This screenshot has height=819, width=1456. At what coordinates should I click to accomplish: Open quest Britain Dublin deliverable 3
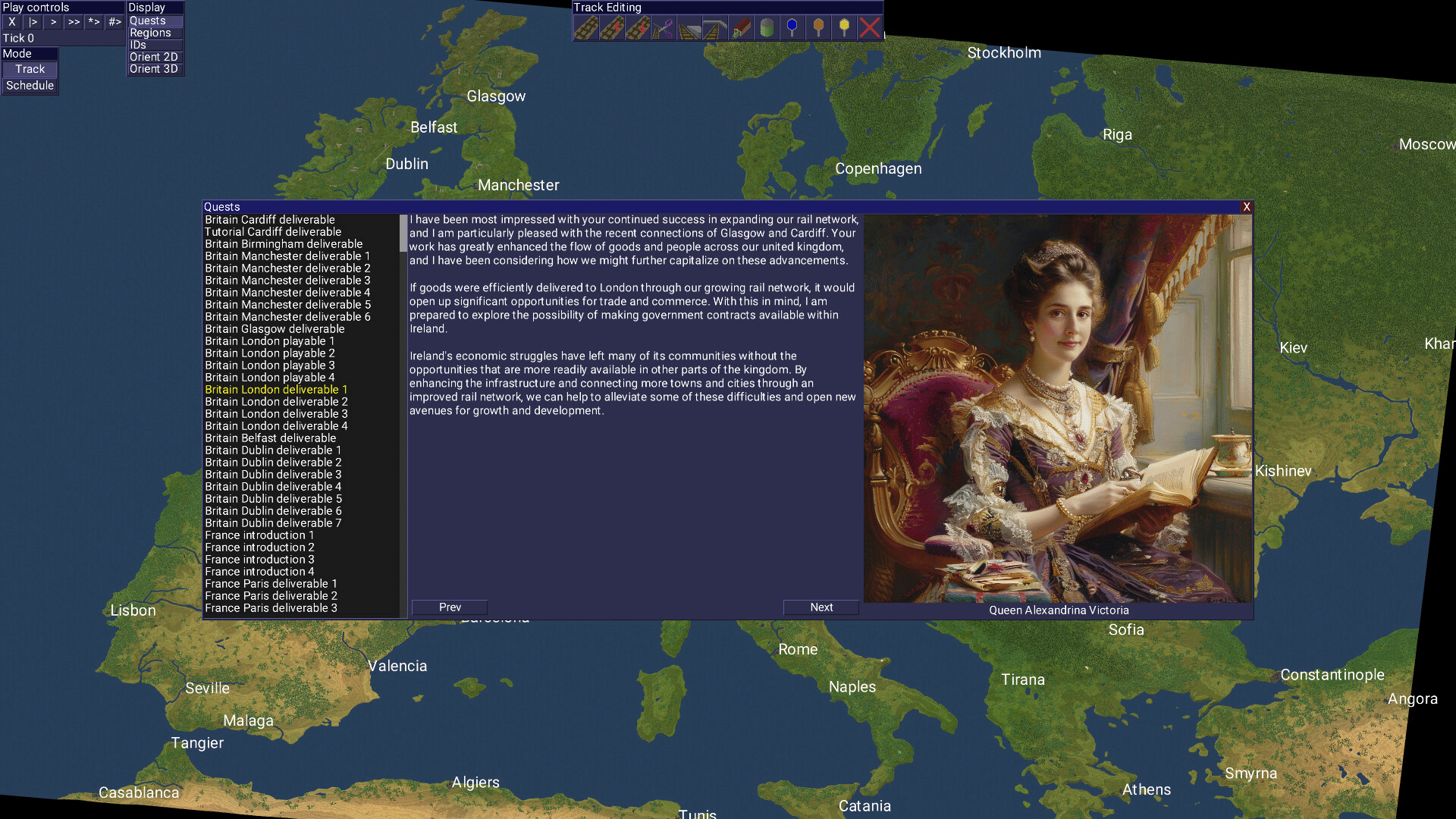pyautogui.click(x=273, y=475)
